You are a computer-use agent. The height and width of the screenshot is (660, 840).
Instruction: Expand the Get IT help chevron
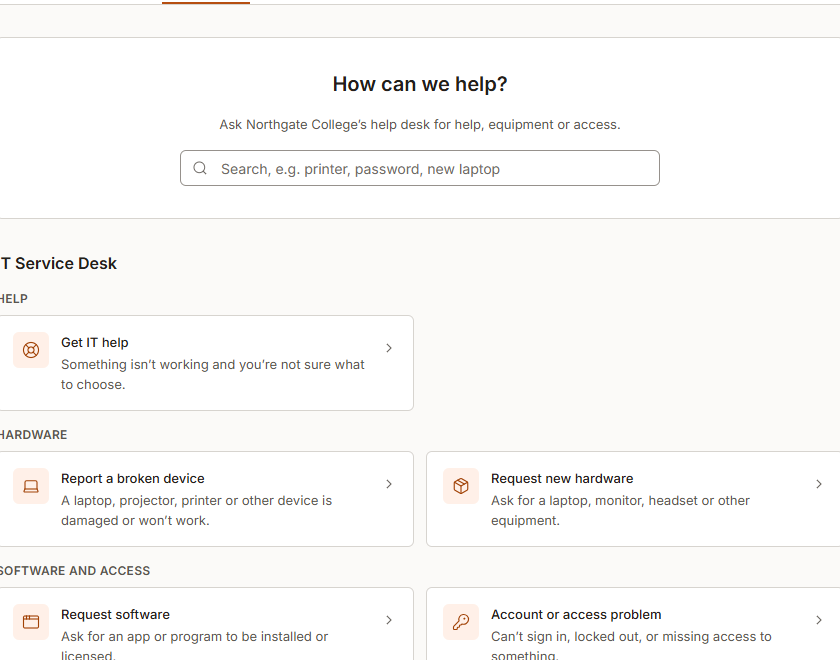[x=389, y=348]
